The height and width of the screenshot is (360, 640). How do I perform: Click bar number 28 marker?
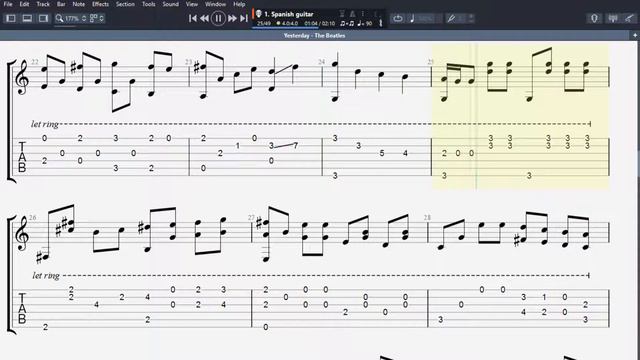pyautogui.click(x=427, y=218)
